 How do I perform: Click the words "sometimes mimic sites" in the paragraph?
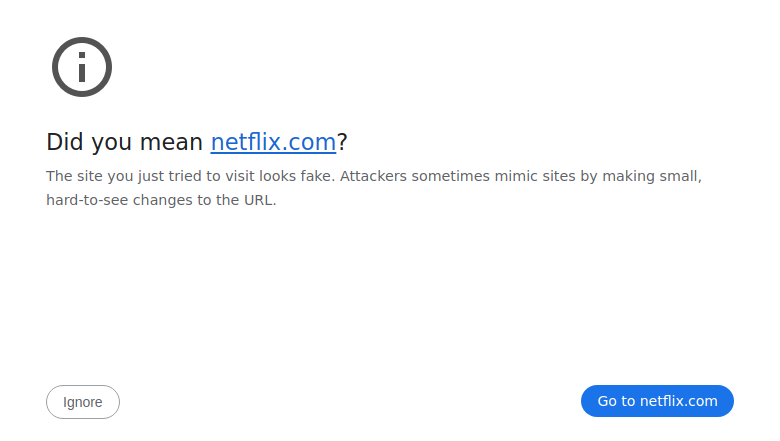pyautogui.click(x=494, y=176)
